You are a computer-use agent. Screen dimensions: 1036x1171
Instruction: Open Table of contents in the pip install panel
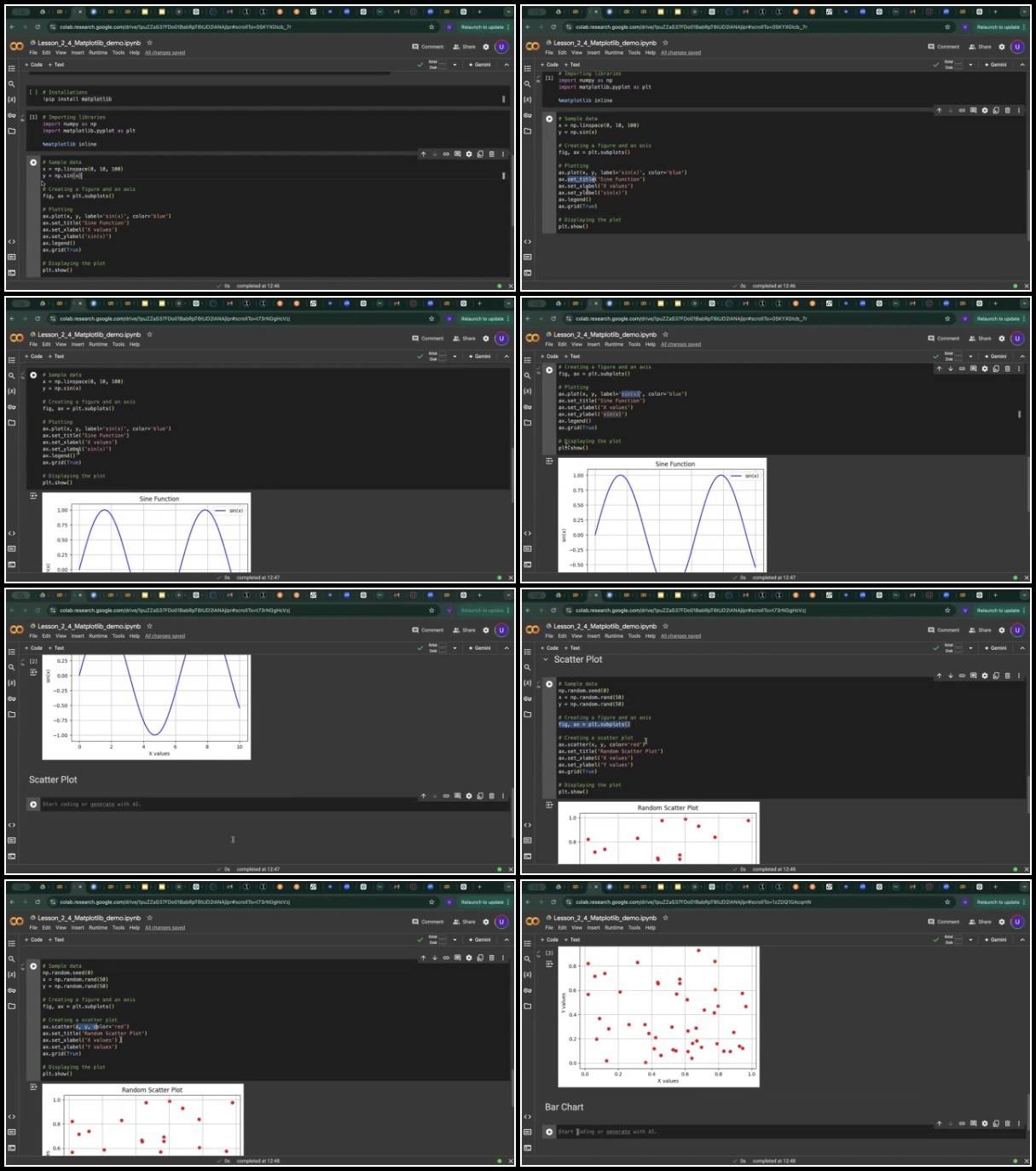pyautogui.click(x=12, y=68)
